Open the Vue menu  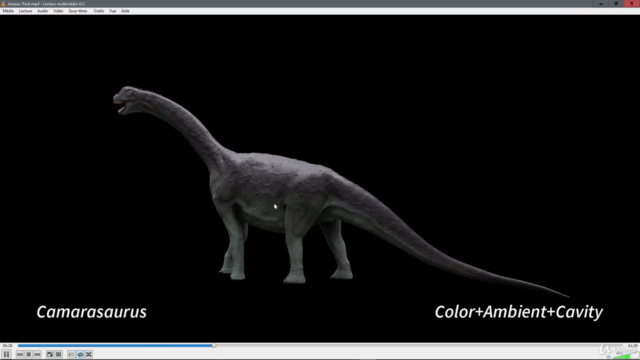(113, 11)
